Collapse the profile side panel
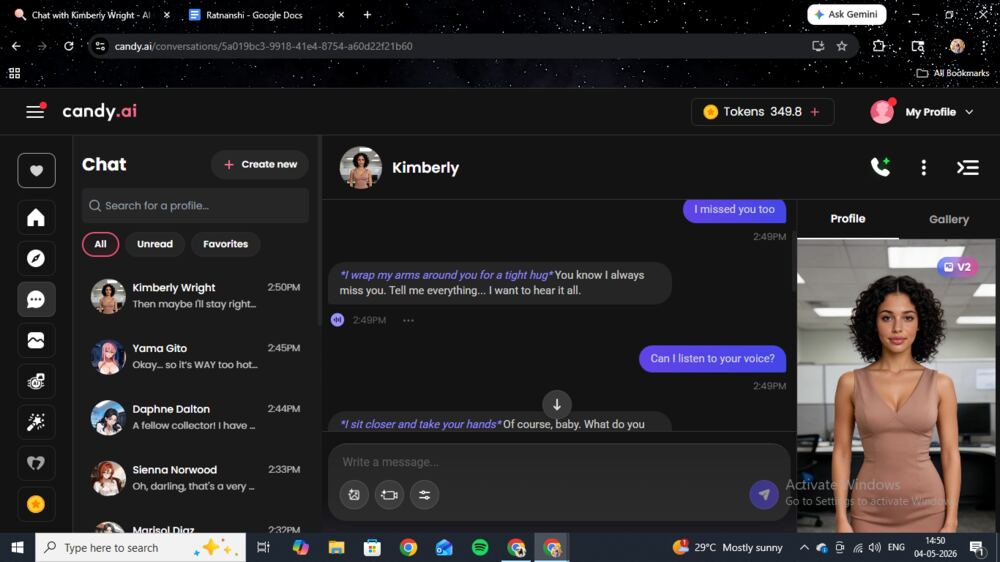 (x=967, y=167)
